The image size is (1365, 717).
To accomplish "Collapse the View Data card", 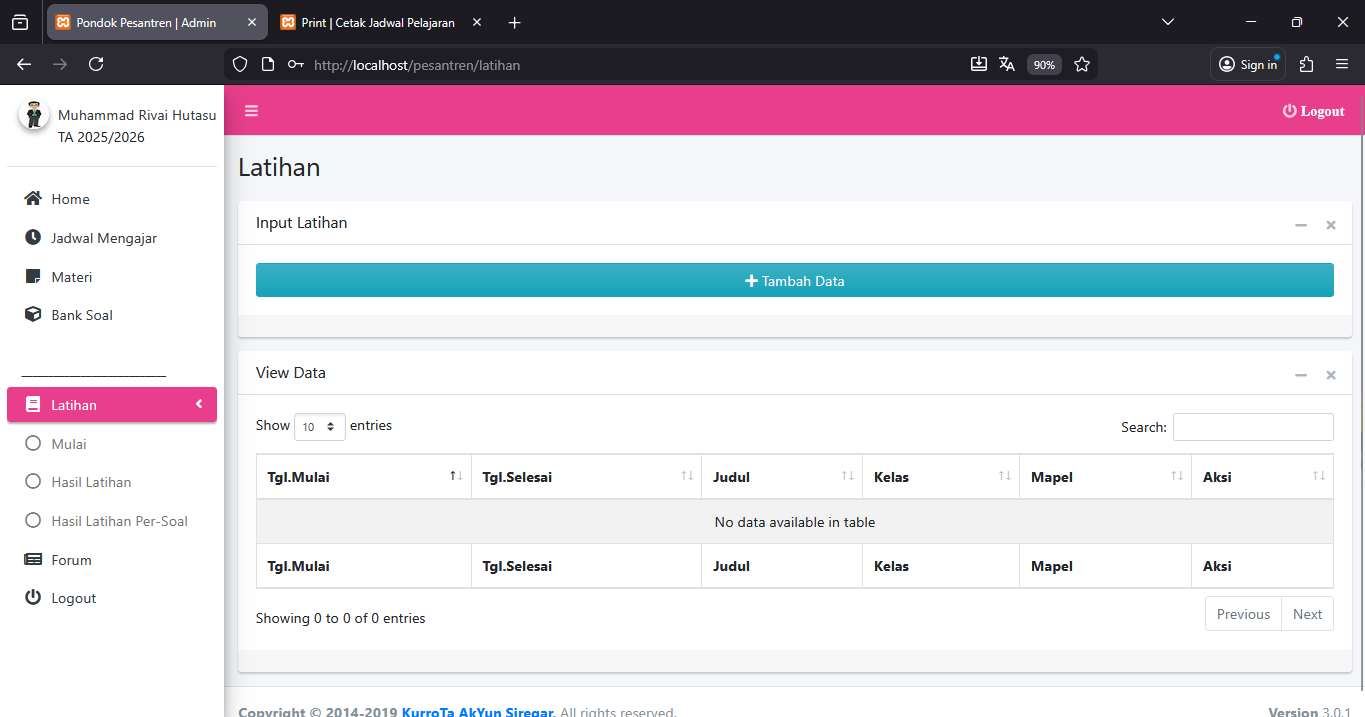I will (1300, 375).
